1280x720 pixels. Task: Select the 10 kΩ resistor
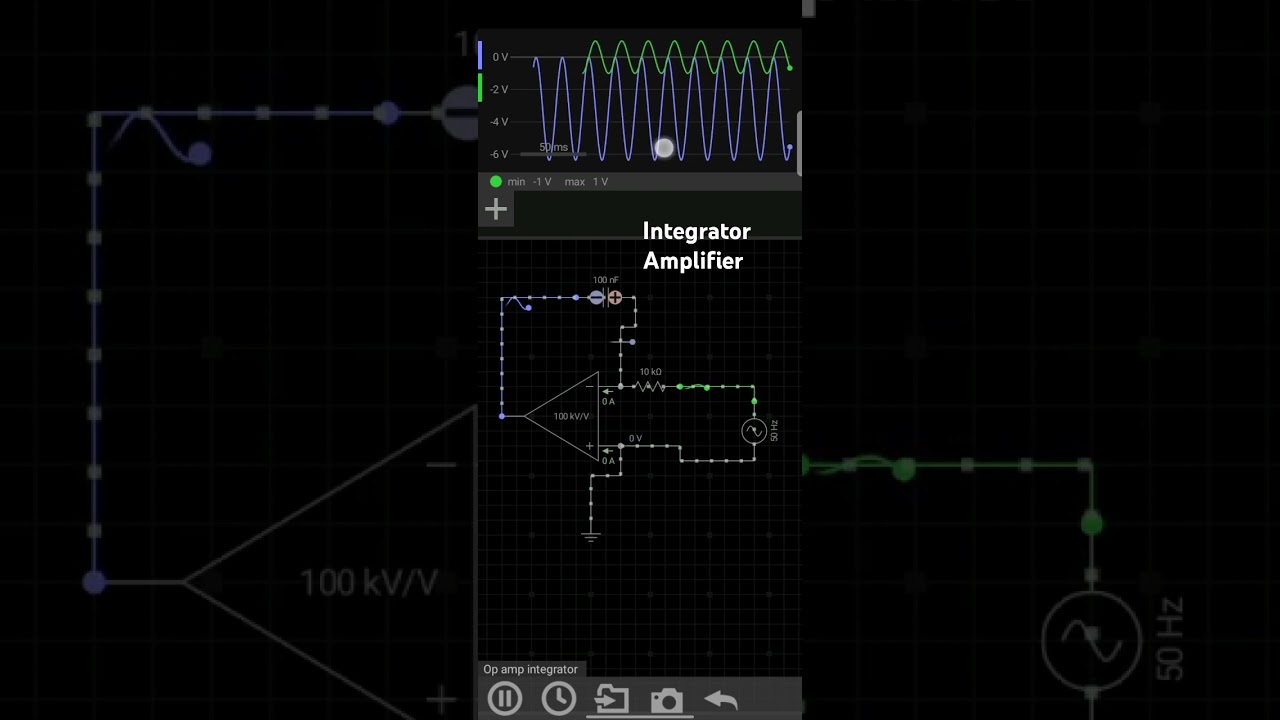pyautogui.click(x=650, y=386)
